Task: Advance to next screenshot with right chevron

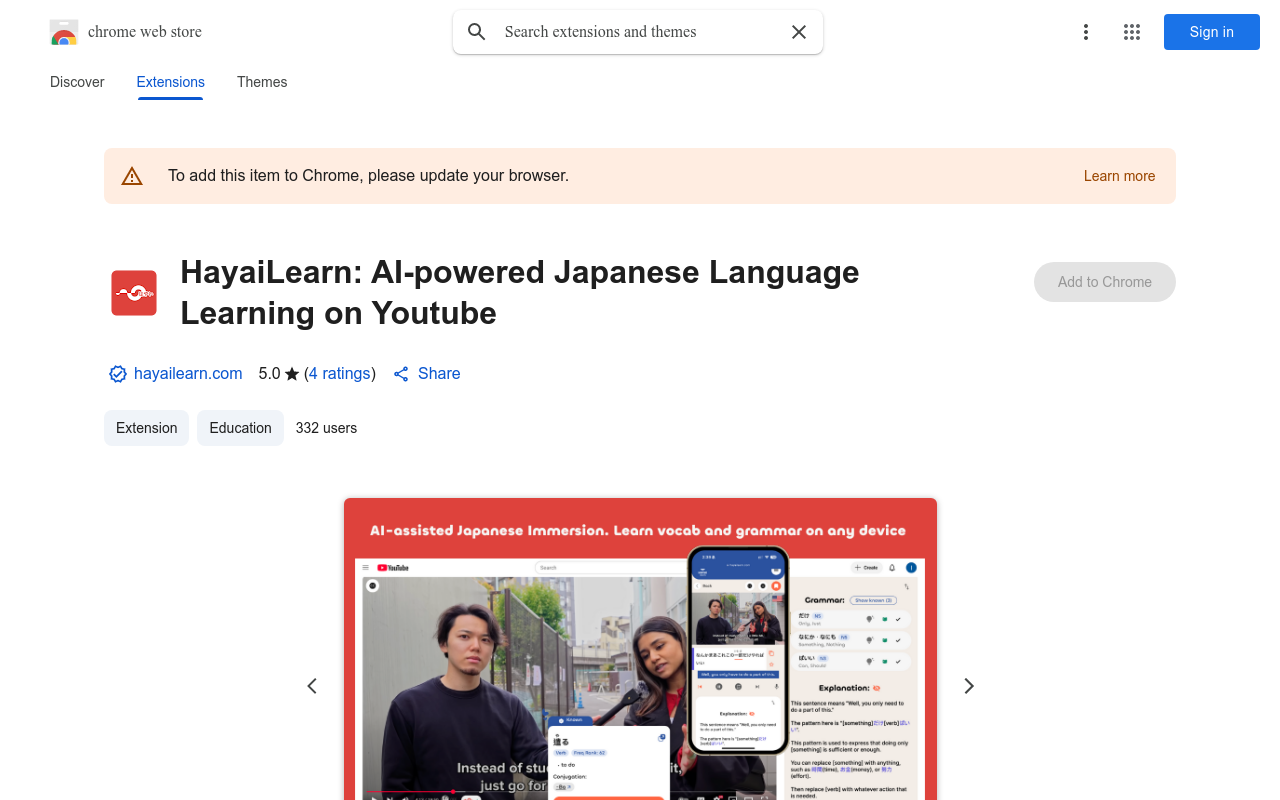Action: coord(968,686)
